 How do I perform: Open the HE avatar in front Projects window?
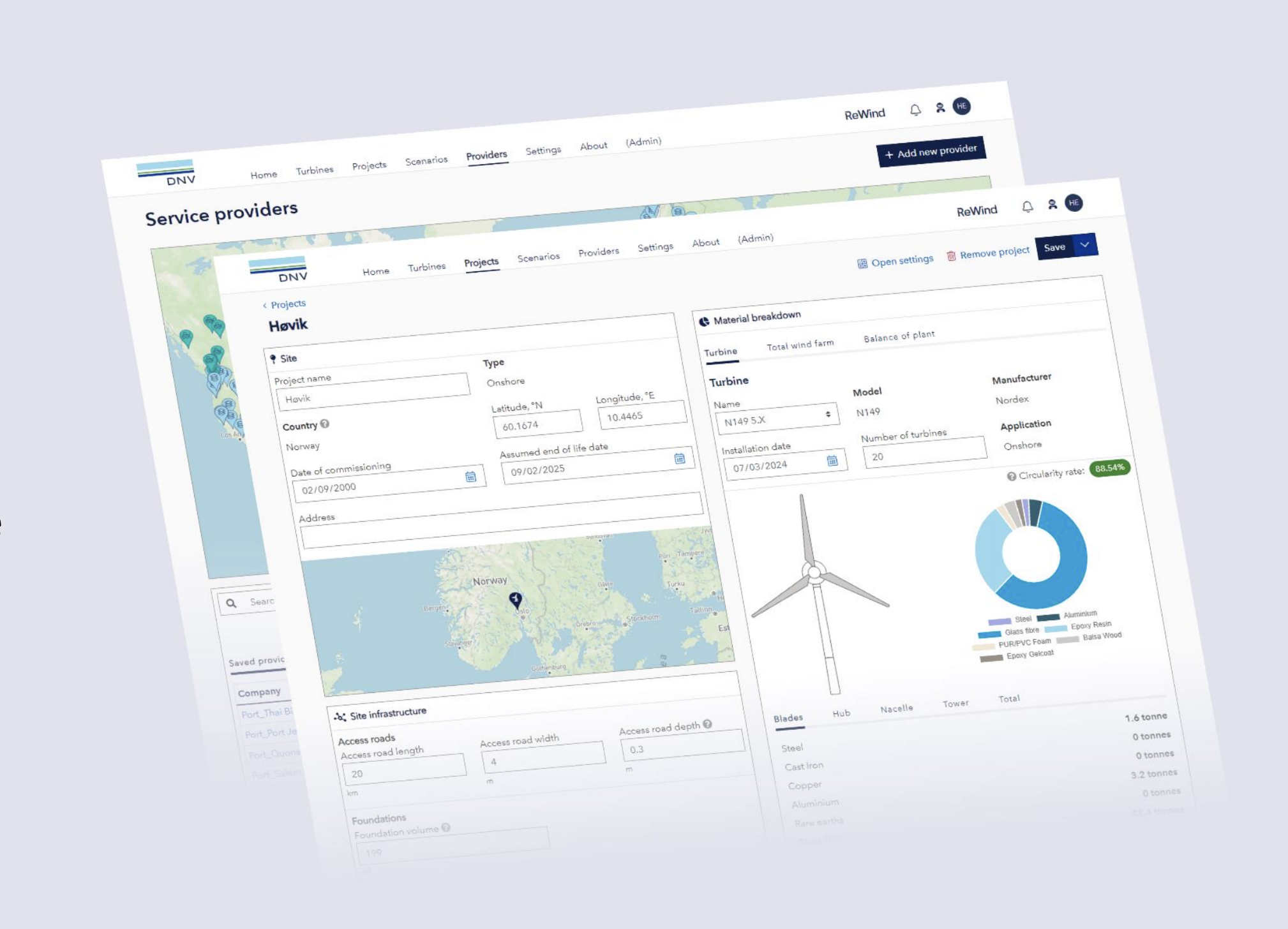pos(1074,202)
